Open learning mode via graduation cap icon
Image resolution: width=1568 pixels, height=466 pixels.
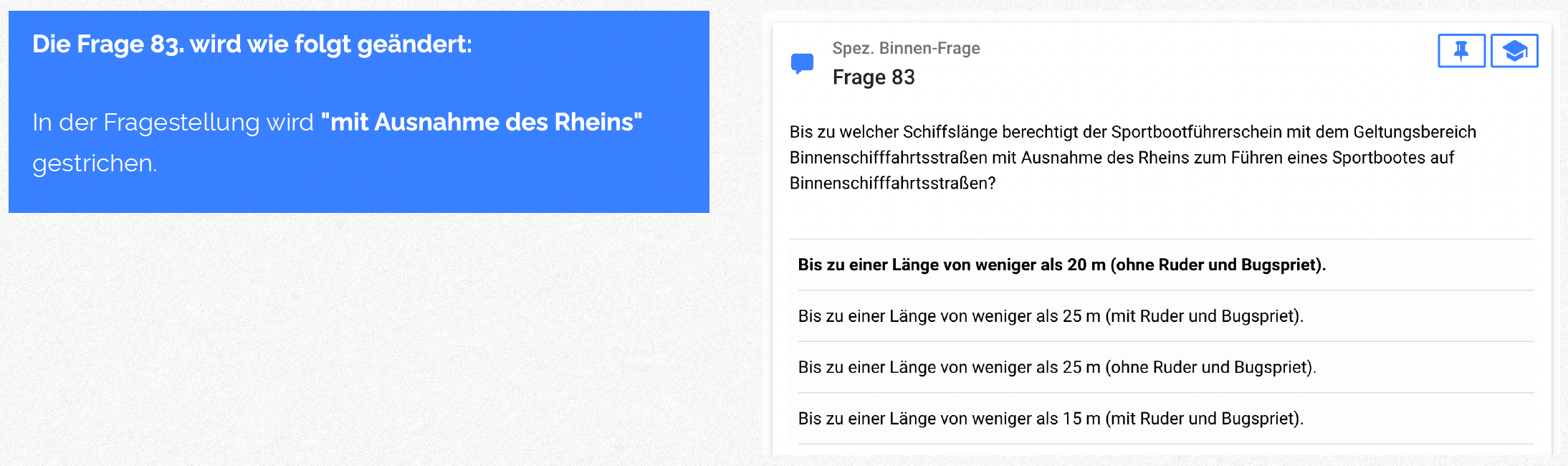1514,50
